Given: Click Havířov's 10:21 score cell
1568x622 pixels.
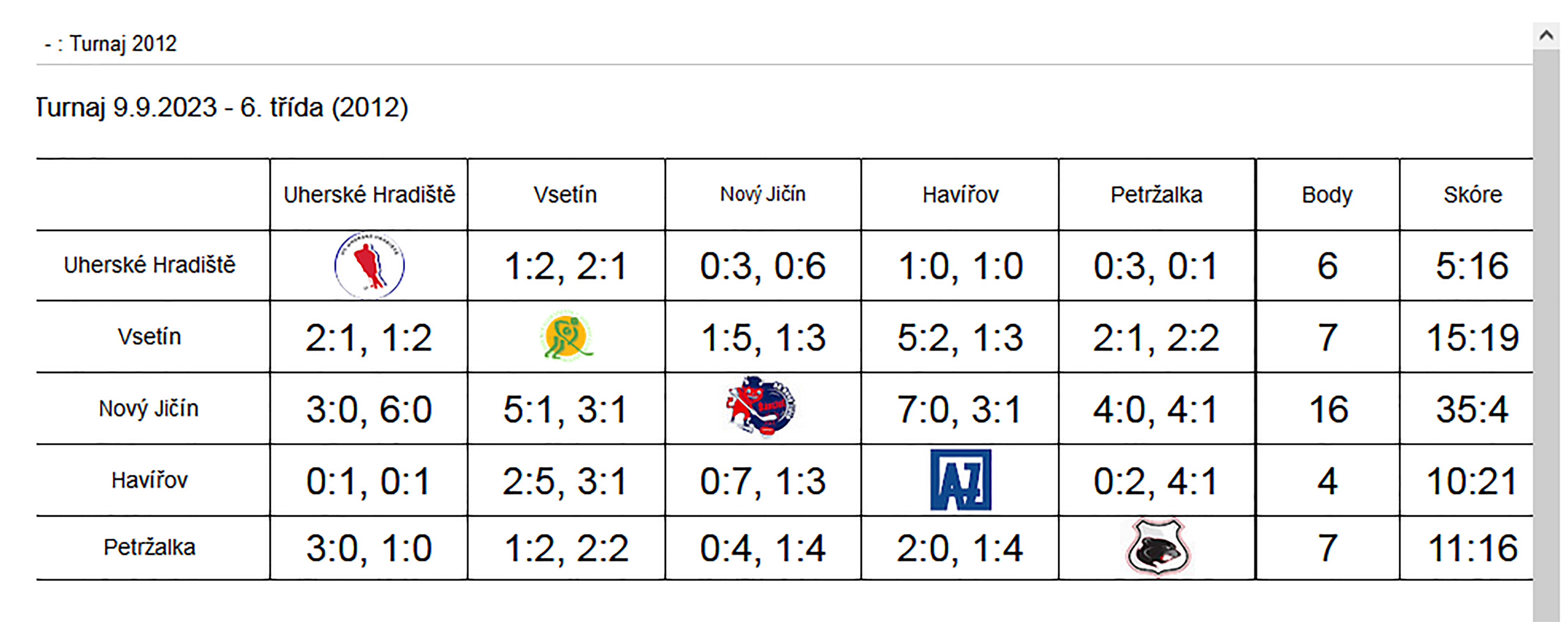Looking at the screenshot, I should click(x=1472, y=481).
